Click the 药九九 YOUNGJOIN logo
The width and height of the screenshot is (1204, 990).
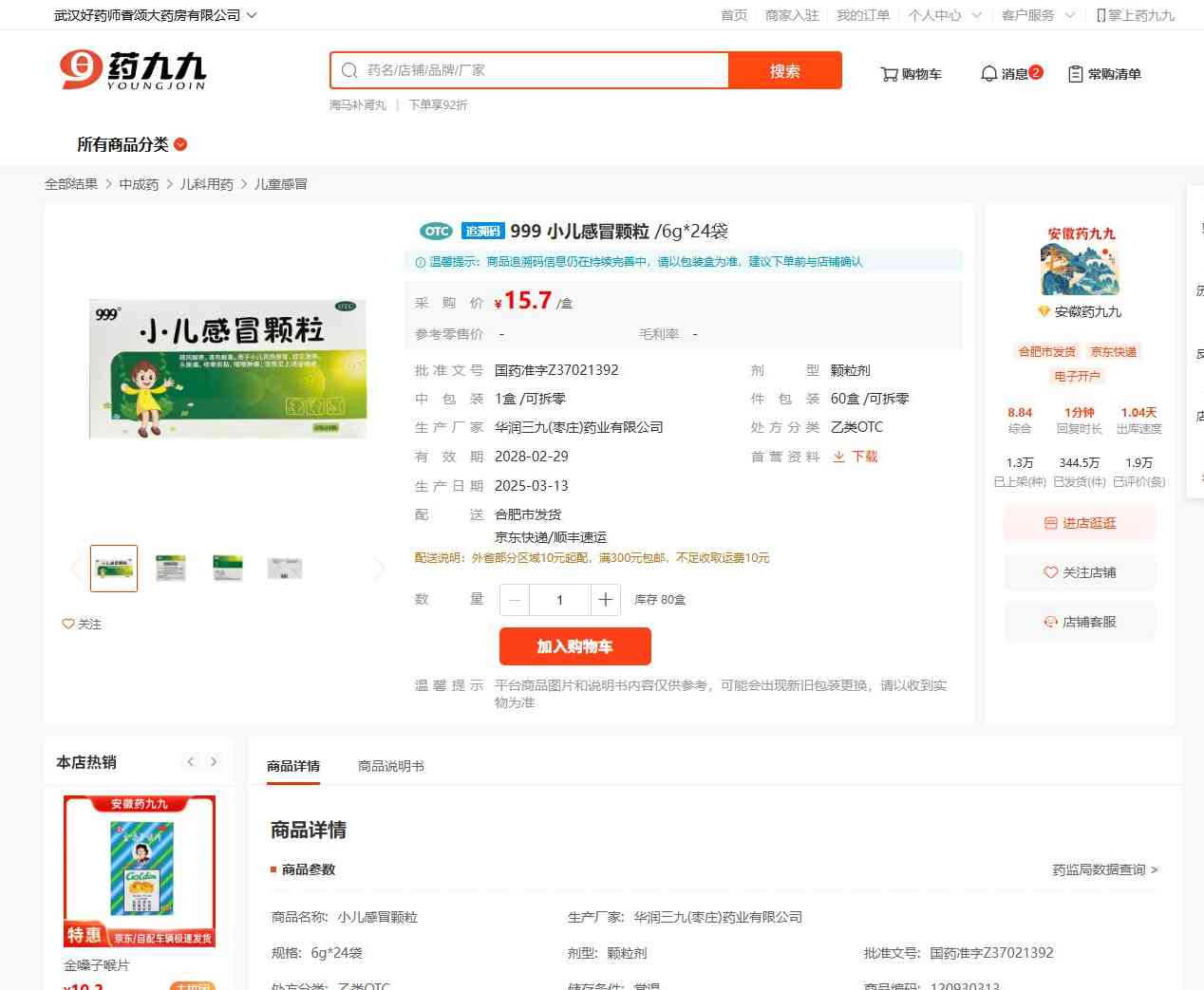[x=132, y=70]
